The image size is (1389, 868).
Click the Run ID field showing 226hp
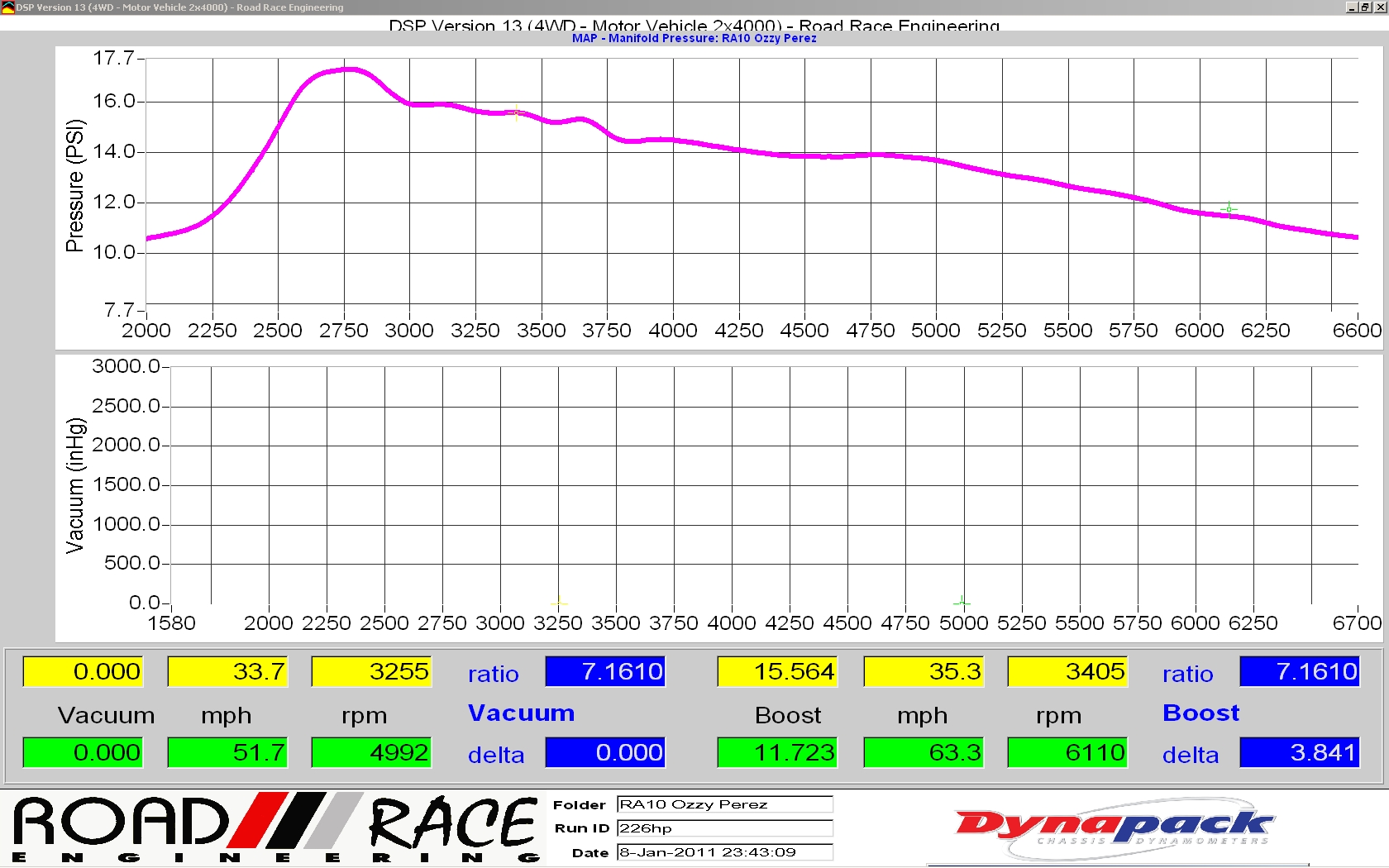[724, 828]
